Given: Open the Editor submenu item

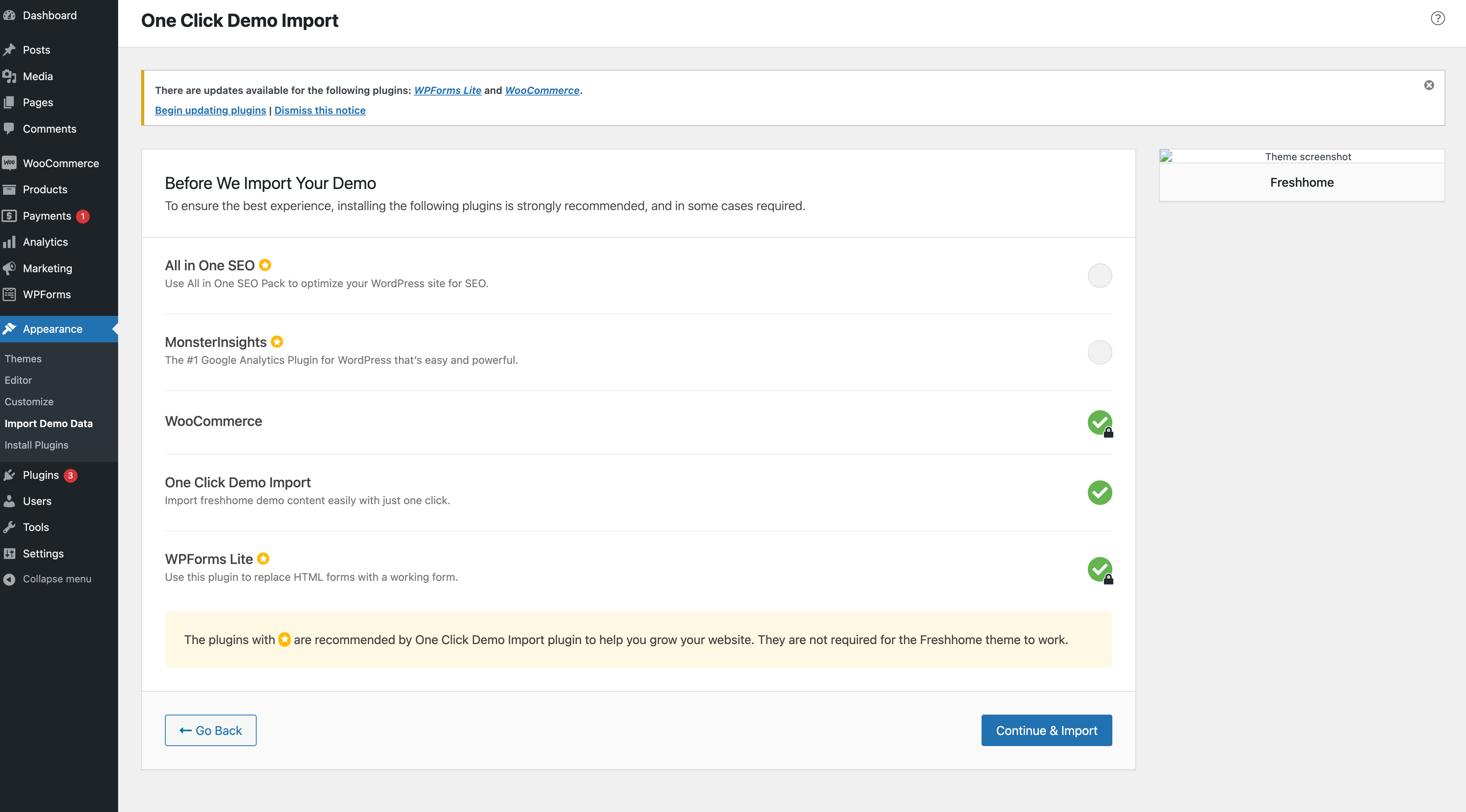Looking at the screenshot, I should pyautogui.click(x=18, y=380).
